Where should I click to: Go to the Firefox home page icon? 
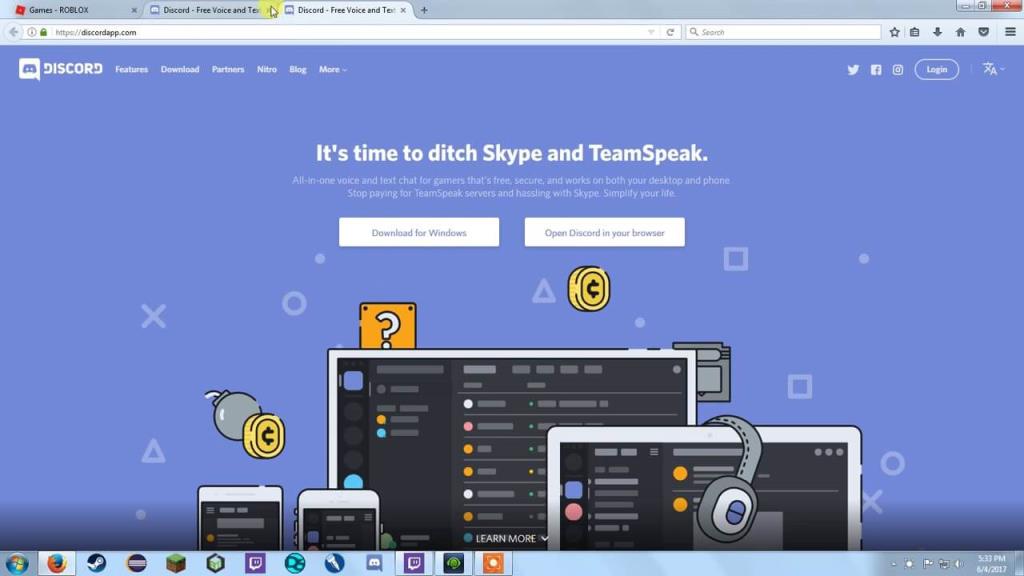(960, 32)
